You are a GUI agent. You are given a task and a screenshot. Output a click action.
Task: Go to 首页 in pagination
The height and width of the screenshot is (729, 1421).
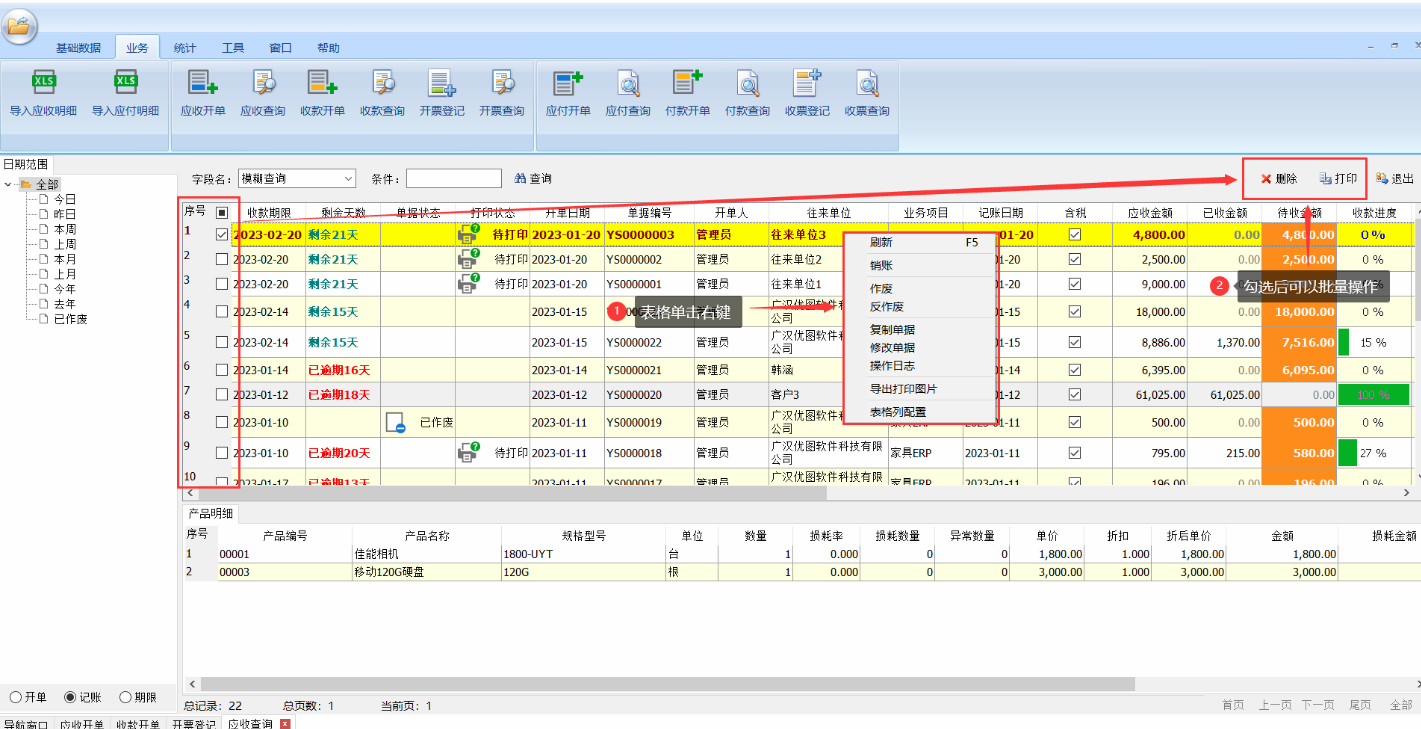coord(1233,705)
